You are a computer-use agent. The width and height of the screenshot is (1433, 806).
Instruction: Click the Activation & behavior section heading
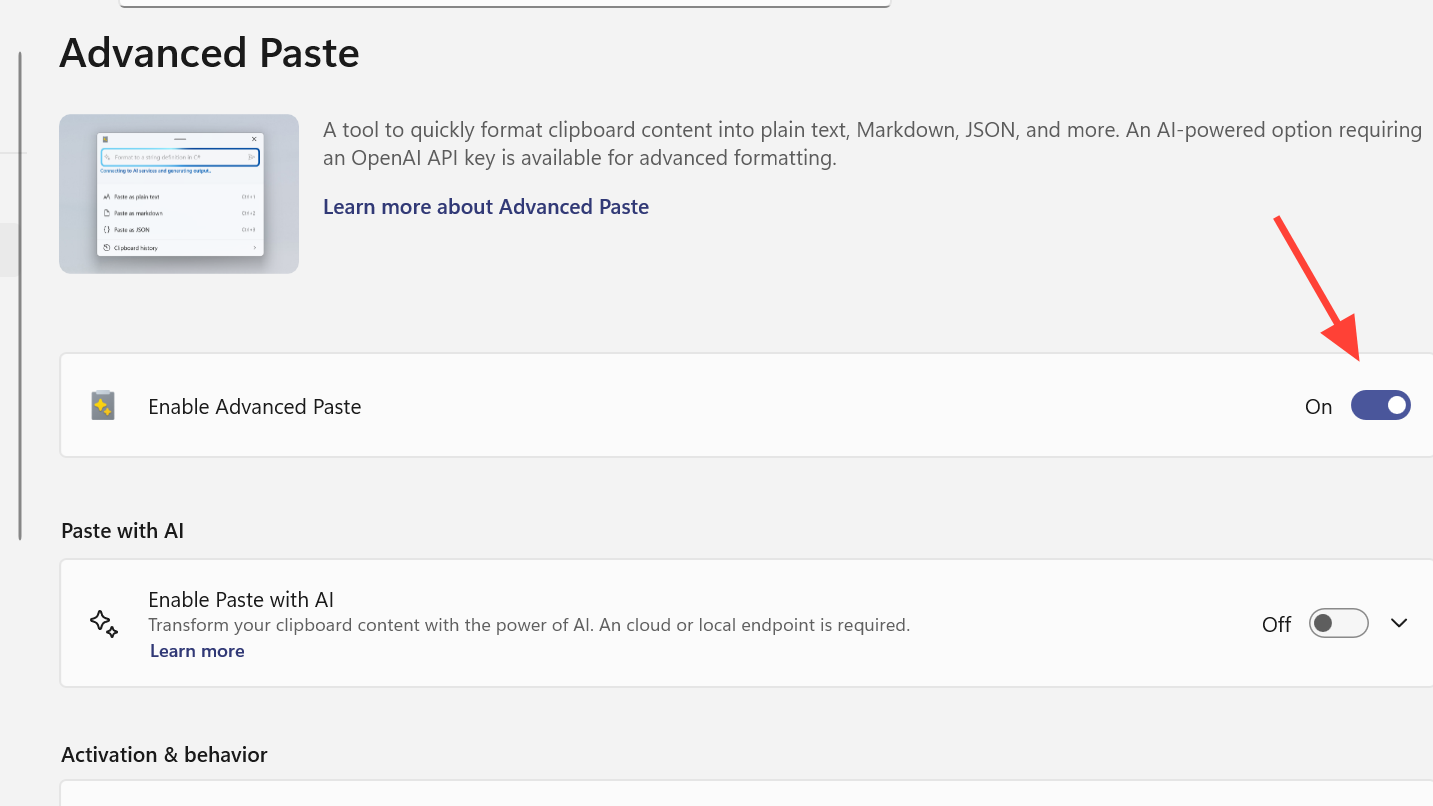(164, 754)
